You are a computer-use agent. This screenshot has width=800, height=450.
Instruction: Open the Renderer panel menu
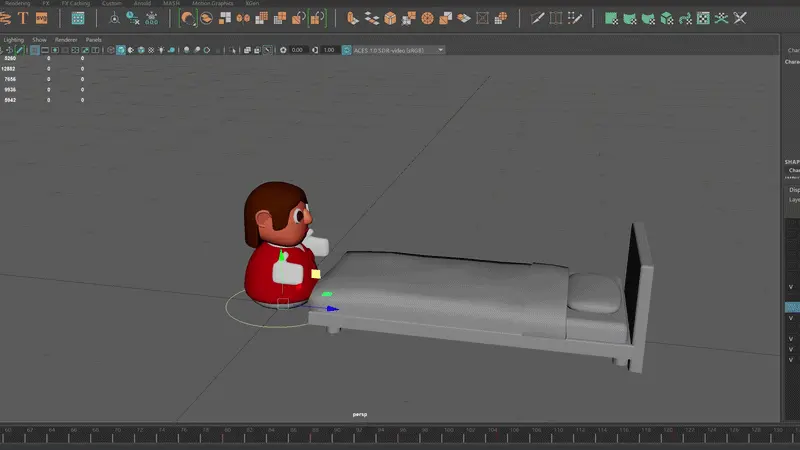pyautogui.click(x=66, y=40)
